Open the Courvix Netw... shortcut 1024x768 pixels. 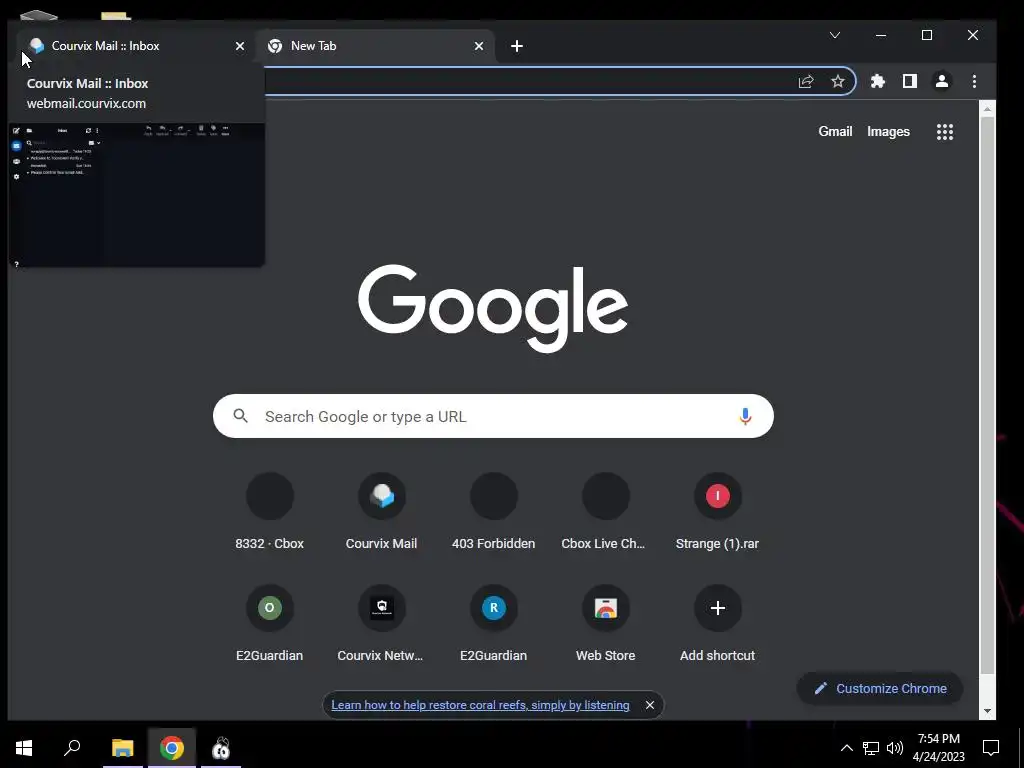(381, 625)
